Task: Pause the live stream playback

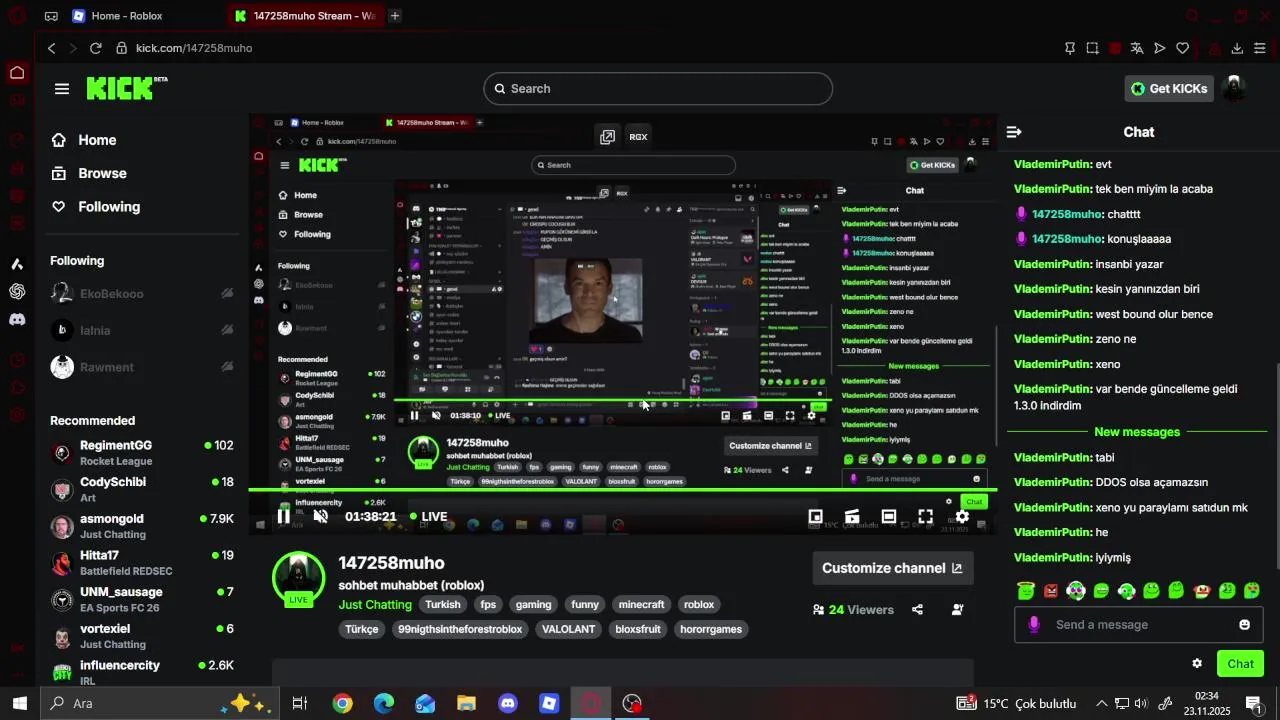Action: [284, 516]
